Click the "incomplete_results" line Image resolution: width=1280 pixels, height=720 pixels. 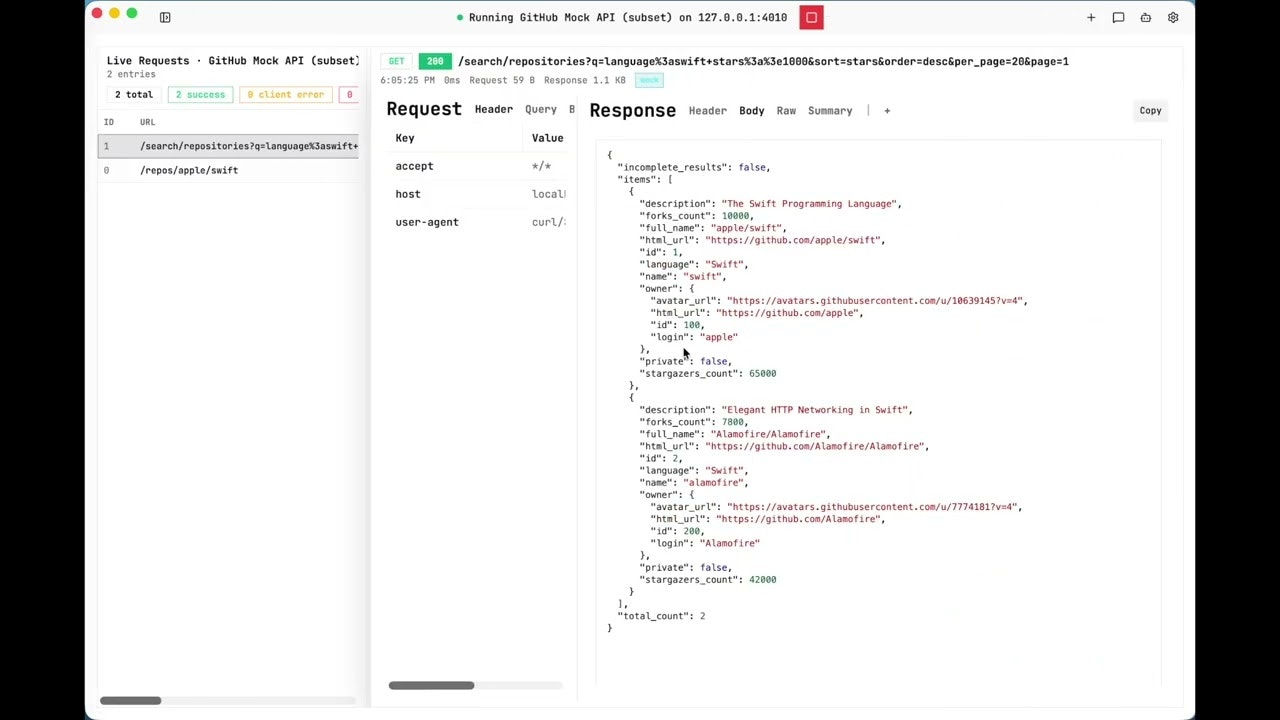693,167
